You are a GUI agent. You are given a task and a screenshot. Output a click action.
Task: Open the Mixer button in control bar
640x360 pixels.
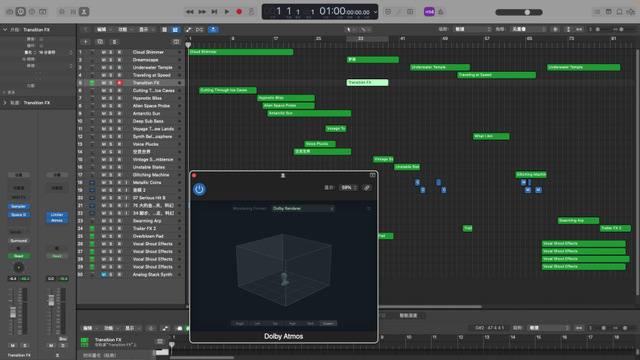73,12
